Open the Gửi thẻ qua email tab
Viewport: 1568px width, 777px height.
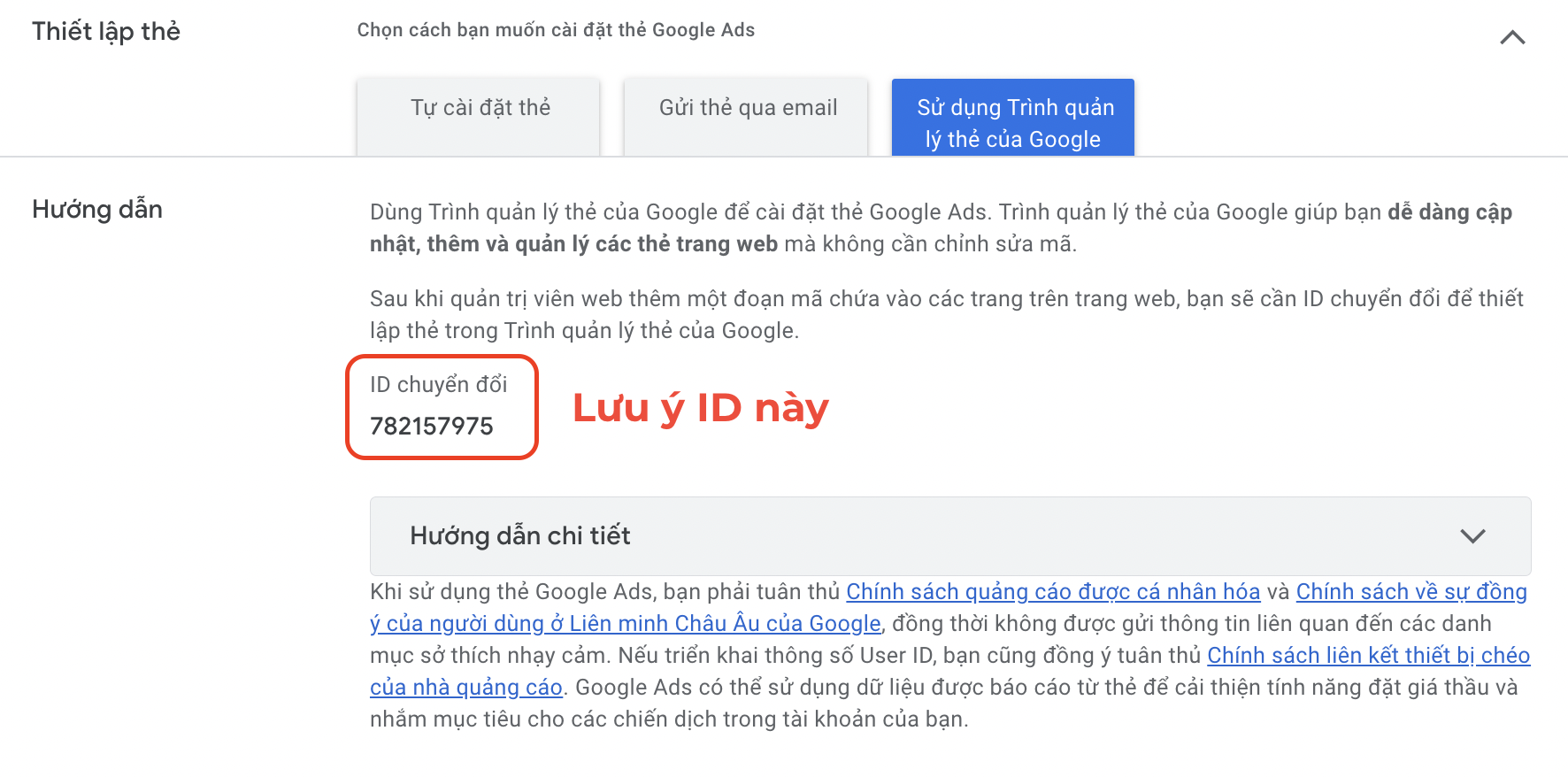coord(747,117)
